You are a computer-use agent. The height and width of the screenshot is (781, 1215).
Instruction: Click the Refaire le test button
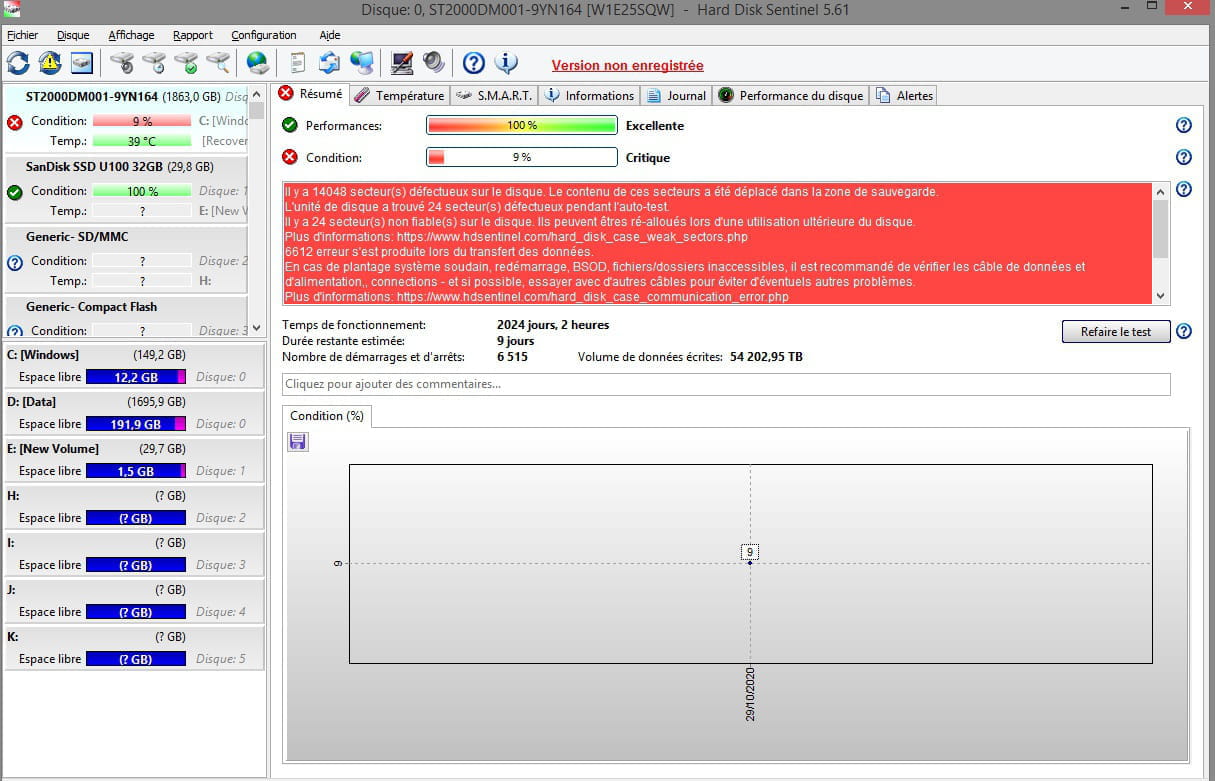click(x=1116, y=332)
